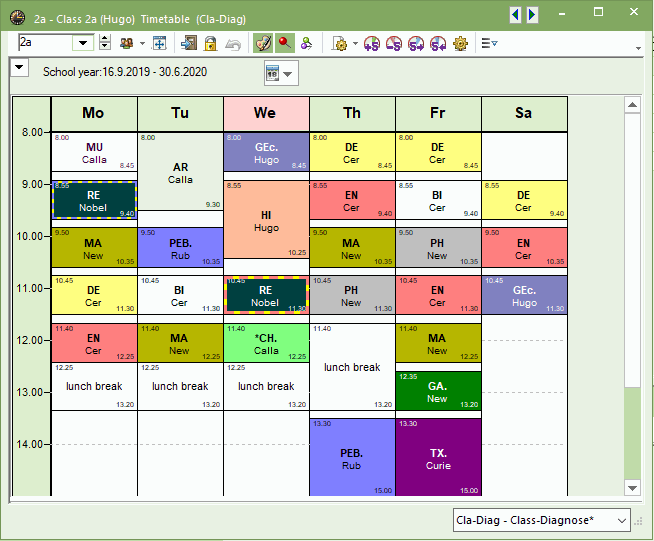Select the Th day column header
The height and width of the screenshot is (541, 654).
point(352,114)
